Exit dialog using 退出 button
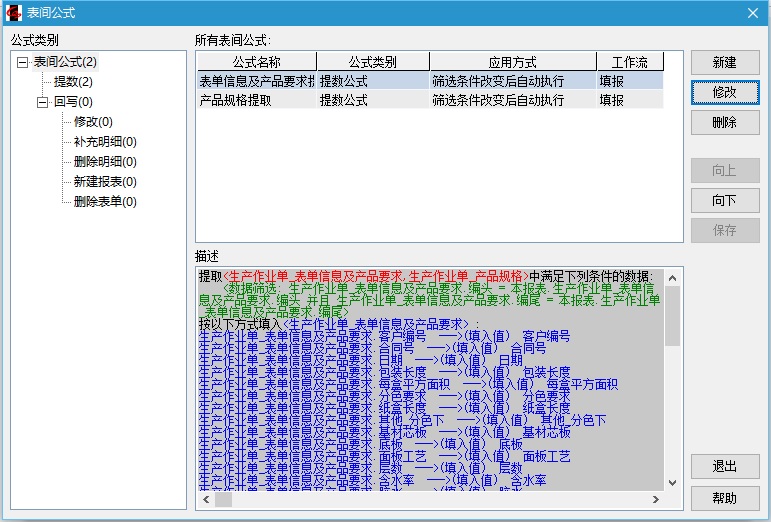771x522 pixels. [724, 467]
